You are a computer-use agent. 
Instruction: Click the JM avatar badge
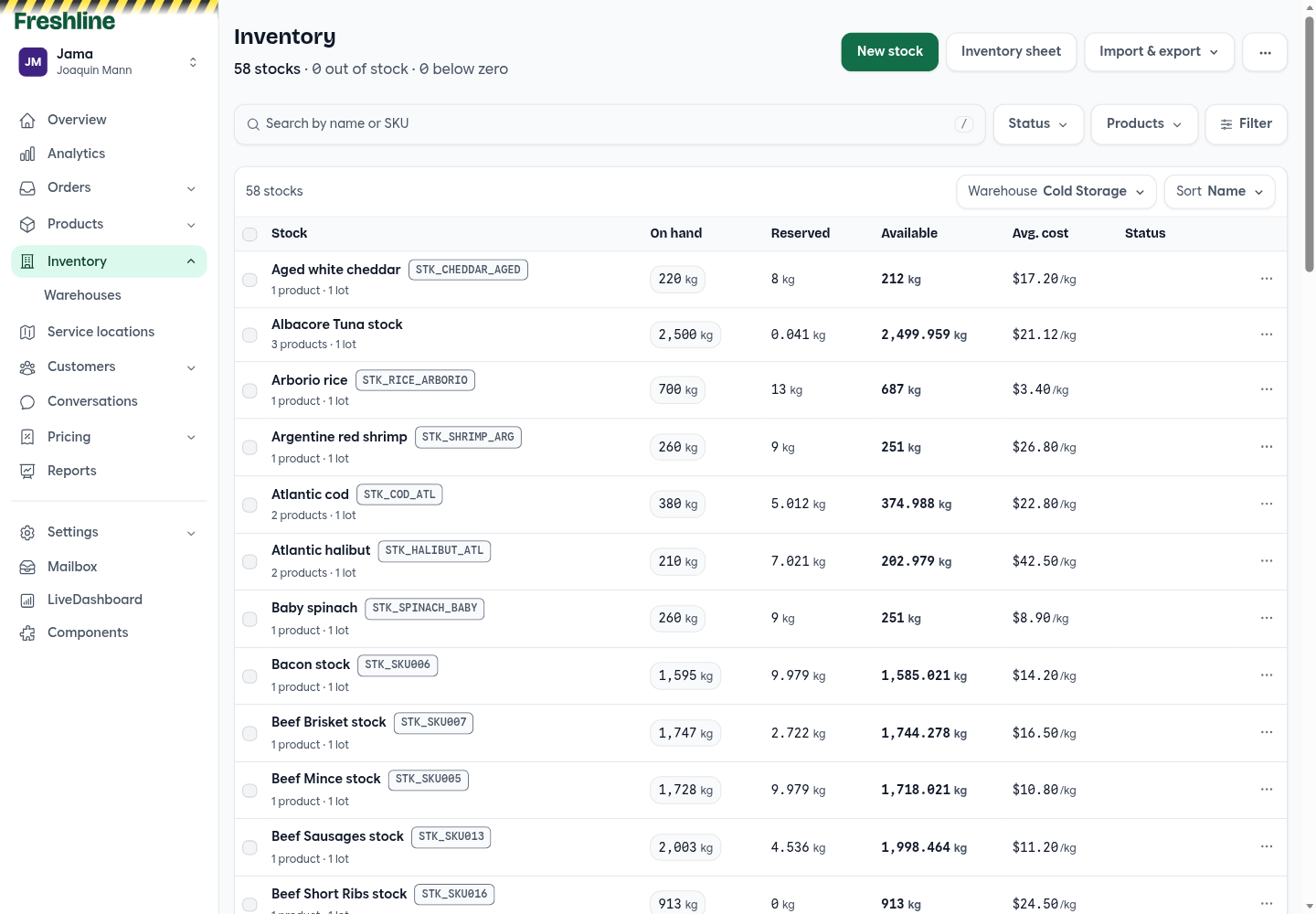coord(33,62)
